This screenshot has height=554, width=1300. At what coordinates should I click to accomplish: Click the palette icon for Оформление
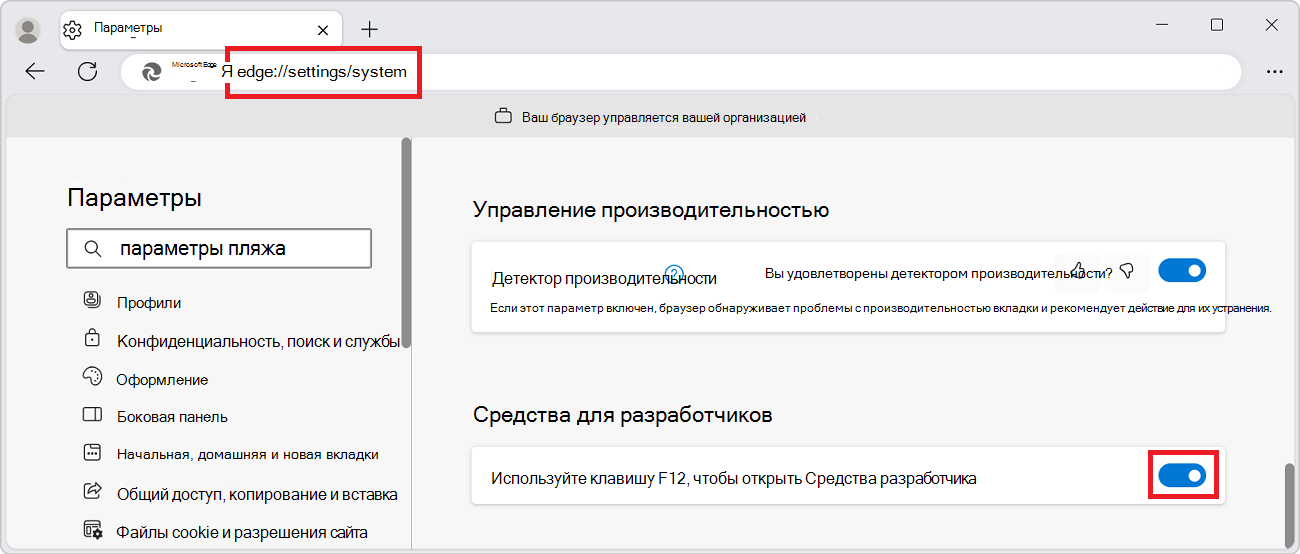[92, 377]
